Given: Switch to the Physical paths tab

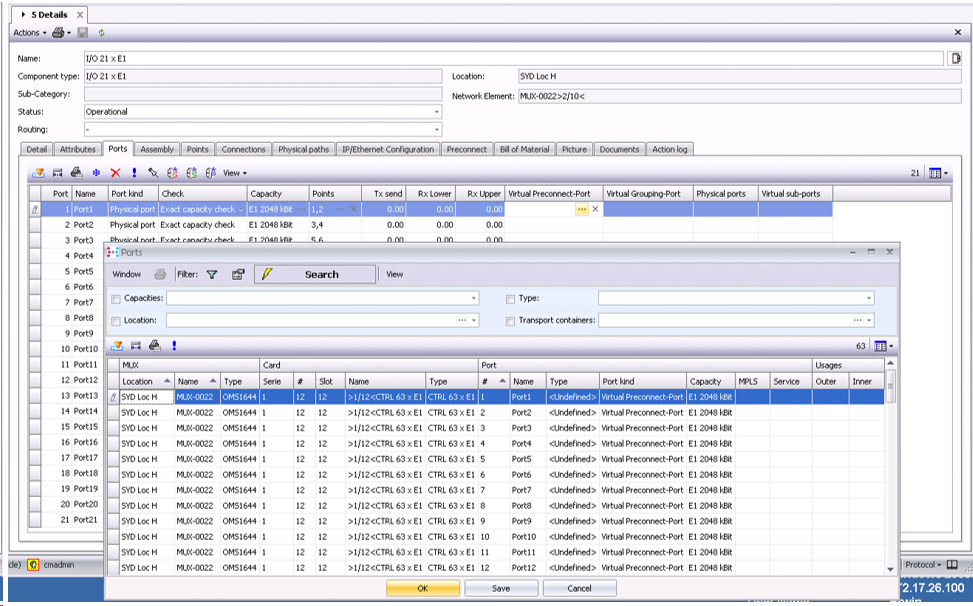Looking at the screenshot, I should point(303,149).
